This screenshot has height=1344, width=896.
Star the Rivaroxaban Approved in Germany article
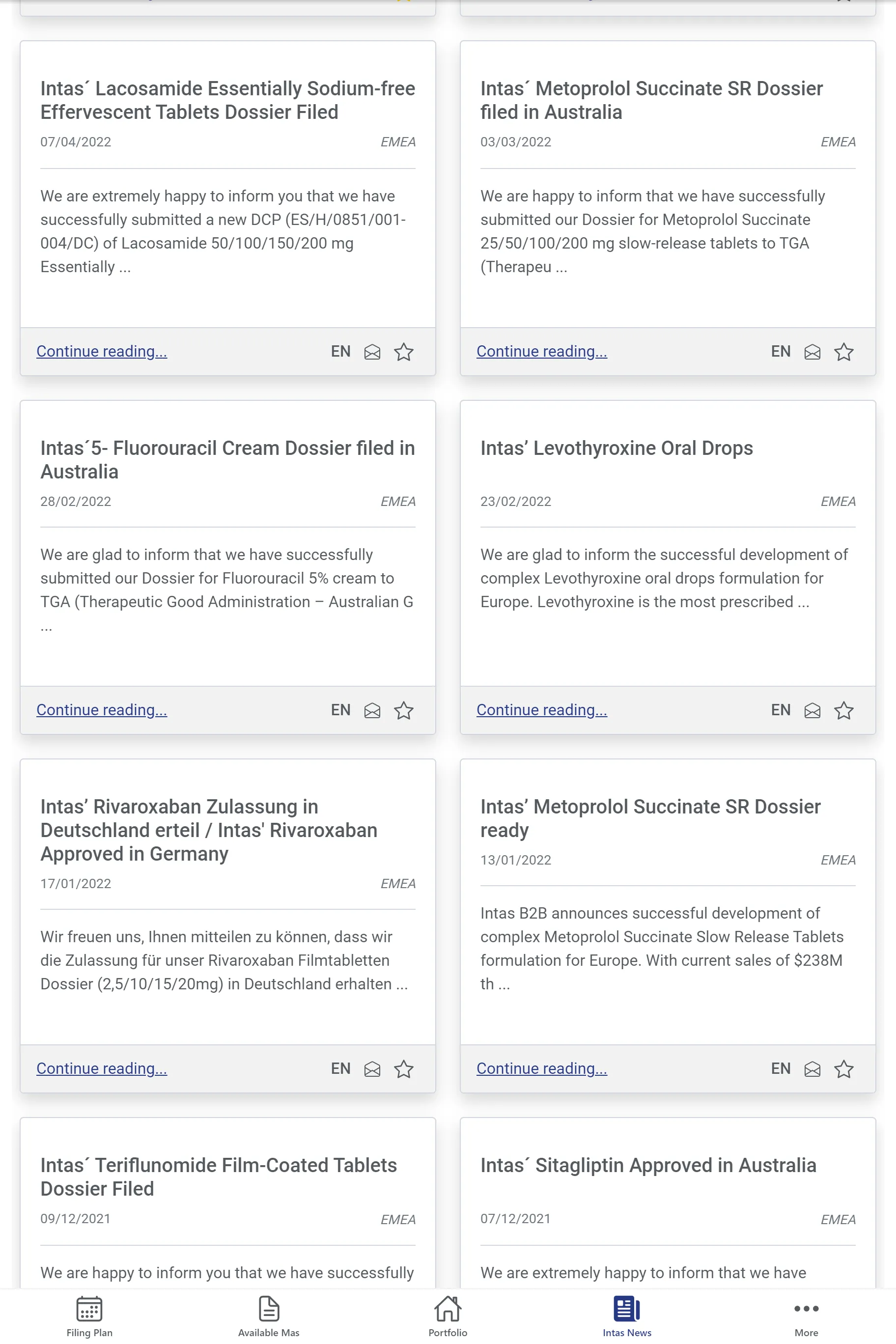pyautogui.click(x=403, y=1069)
